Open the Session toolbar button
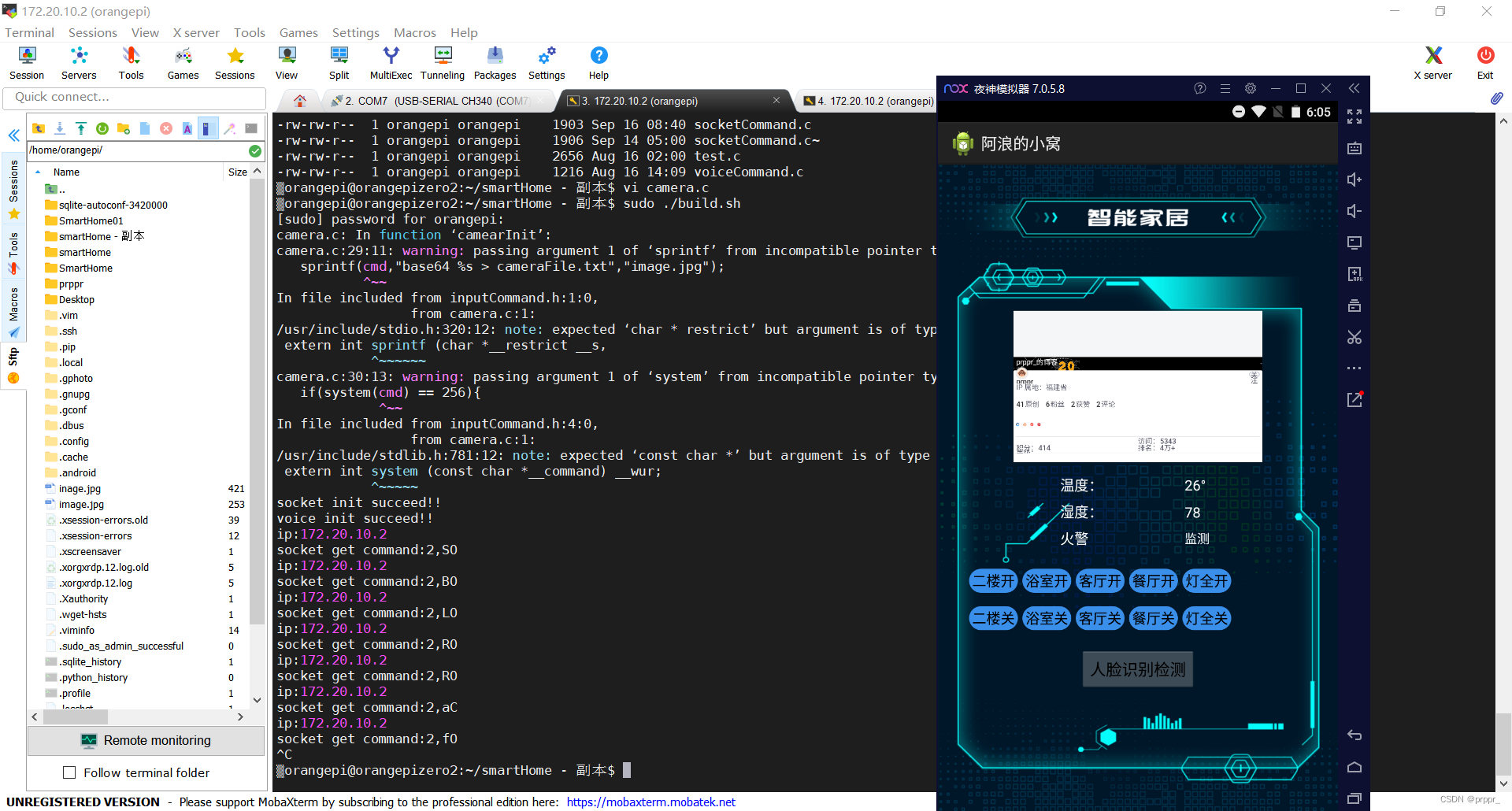 pos(27,63)
